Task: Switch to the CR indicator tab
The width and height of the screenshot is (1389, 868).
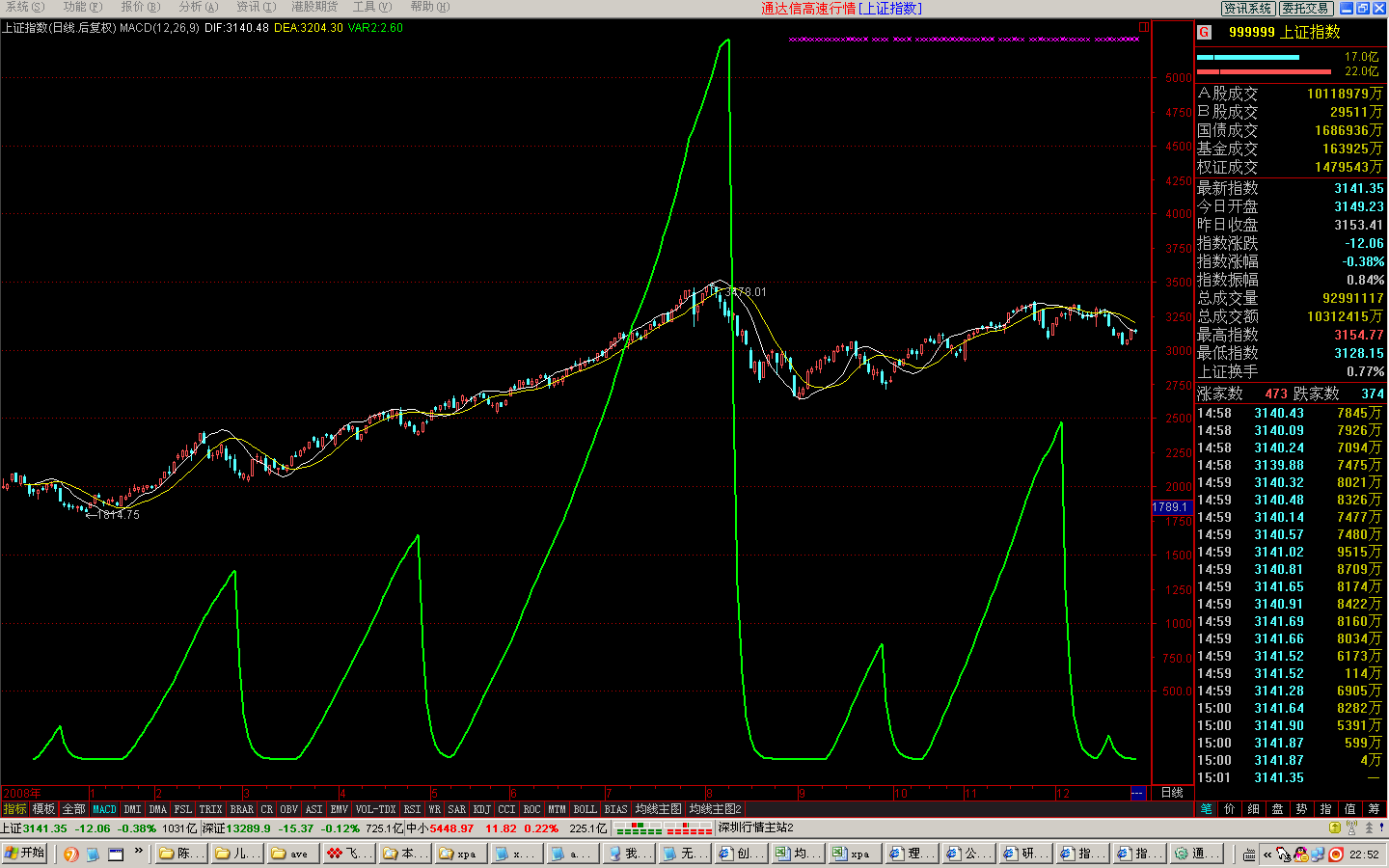Action: coord(266,809)
